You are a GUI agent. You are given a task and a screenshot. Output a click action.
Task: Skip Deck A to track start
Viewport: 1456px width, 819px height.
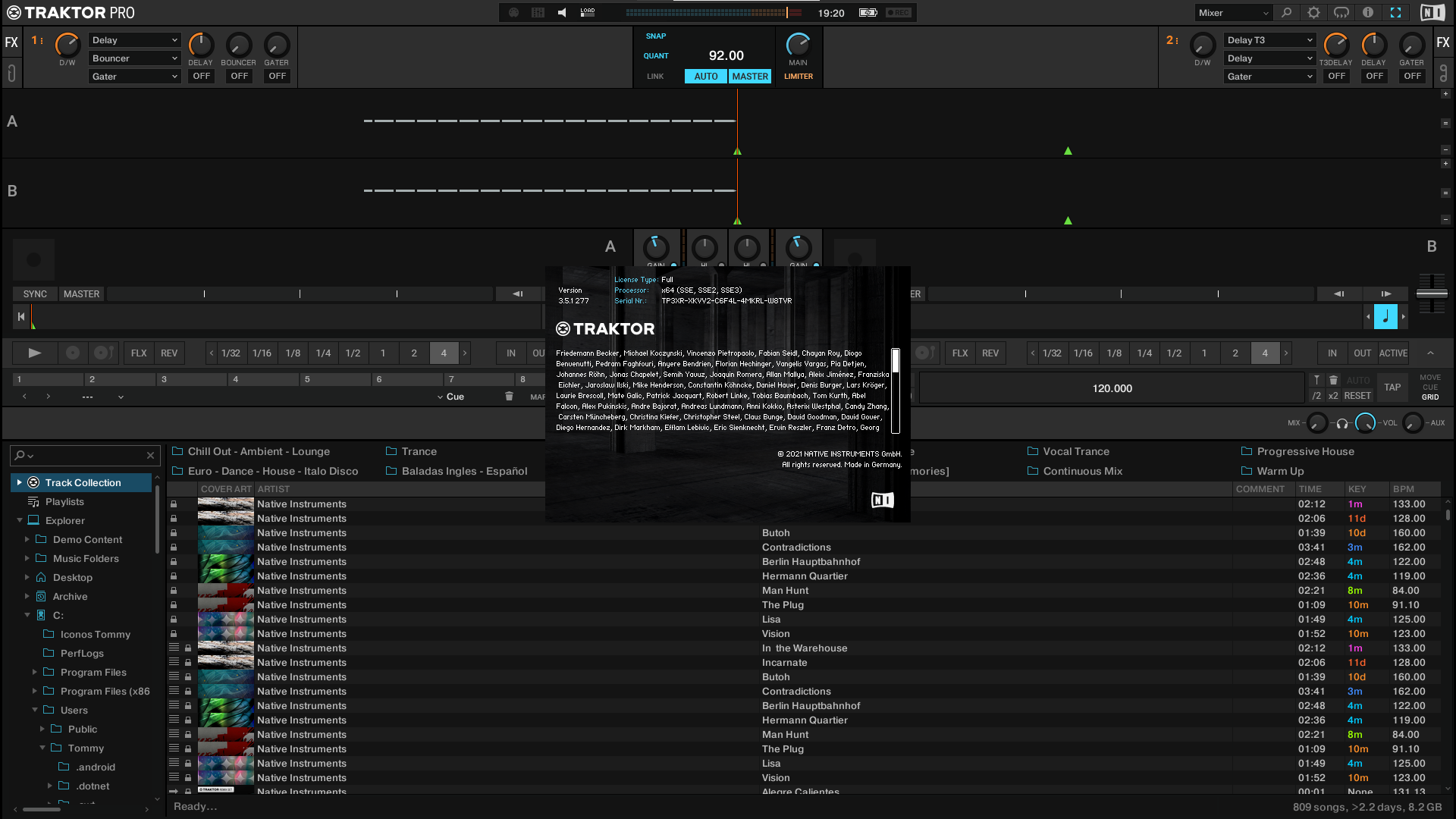[x=21, y=316]
